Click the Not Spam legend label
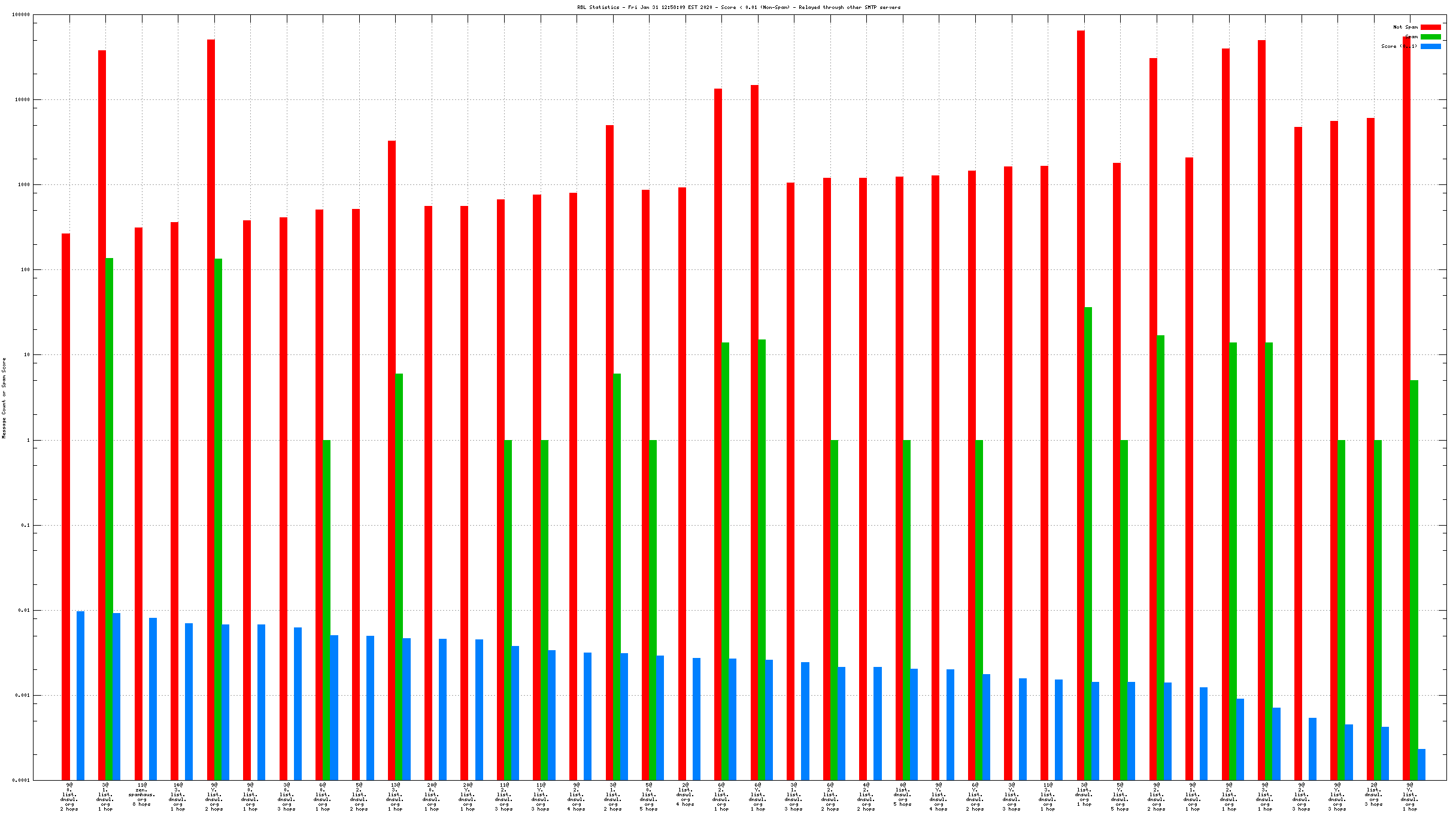The height and width of the screenshot is (819, 1456). (x=1405, y=28)
